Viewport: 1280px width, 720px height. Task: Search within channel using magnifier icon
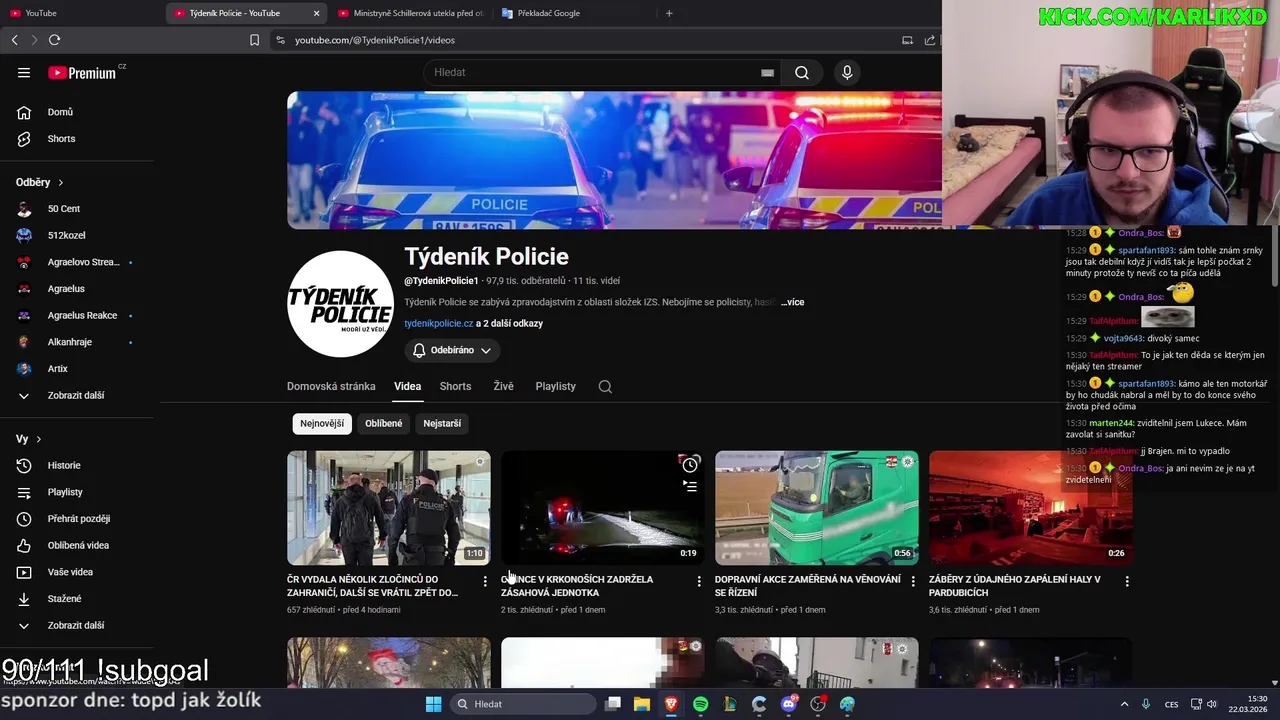coord(605,387)
